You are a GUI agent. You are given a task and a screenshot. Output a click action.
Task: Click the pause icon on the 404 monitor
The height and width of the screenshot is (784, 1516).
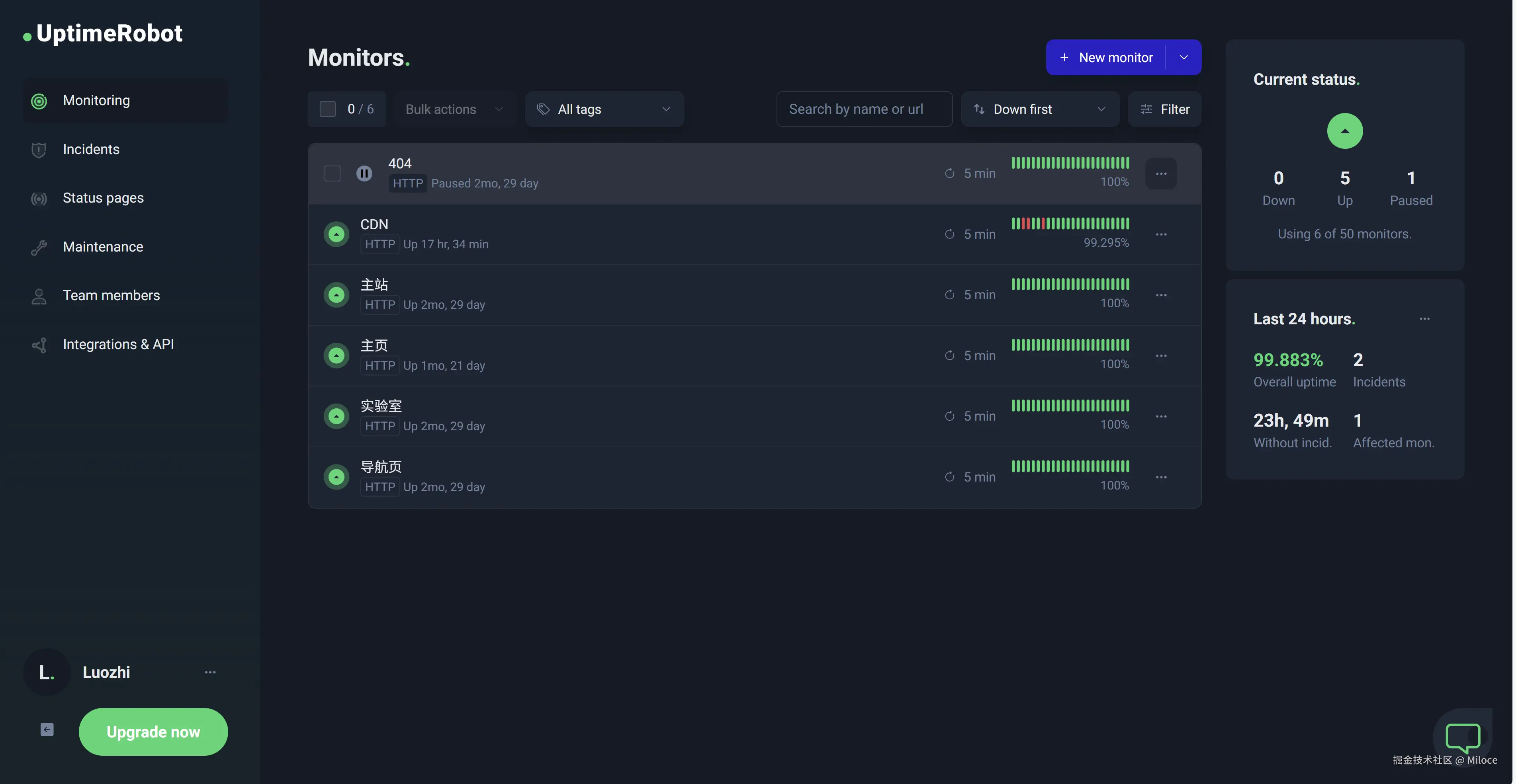(x=364, y=174)
